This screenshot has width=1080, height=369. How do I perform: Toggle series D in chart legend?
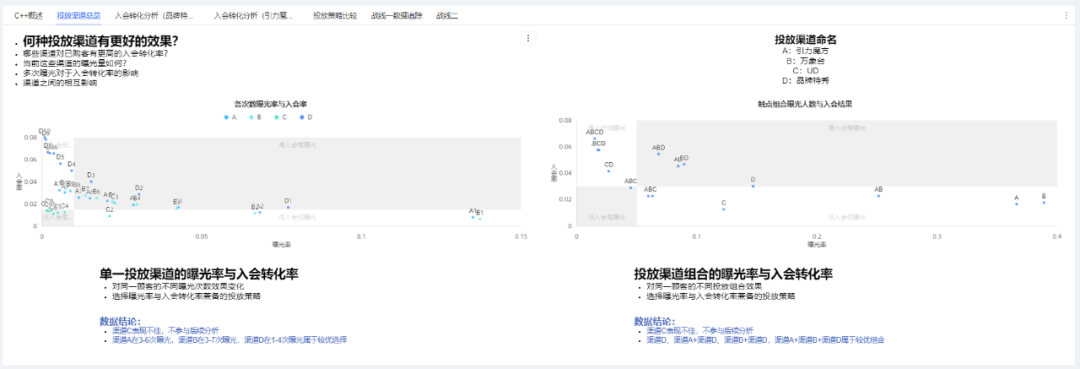point(306,118)
